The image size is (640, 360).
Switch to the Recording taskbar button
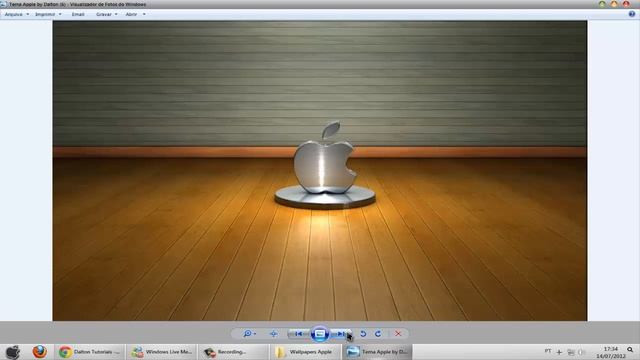pyautogui.click(x=233, y=352)
